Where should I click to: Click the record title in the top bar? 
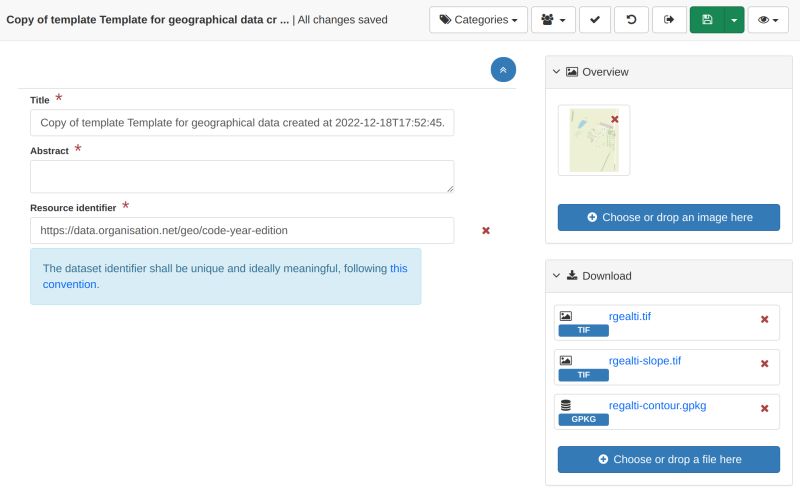[x=147, y=20]
